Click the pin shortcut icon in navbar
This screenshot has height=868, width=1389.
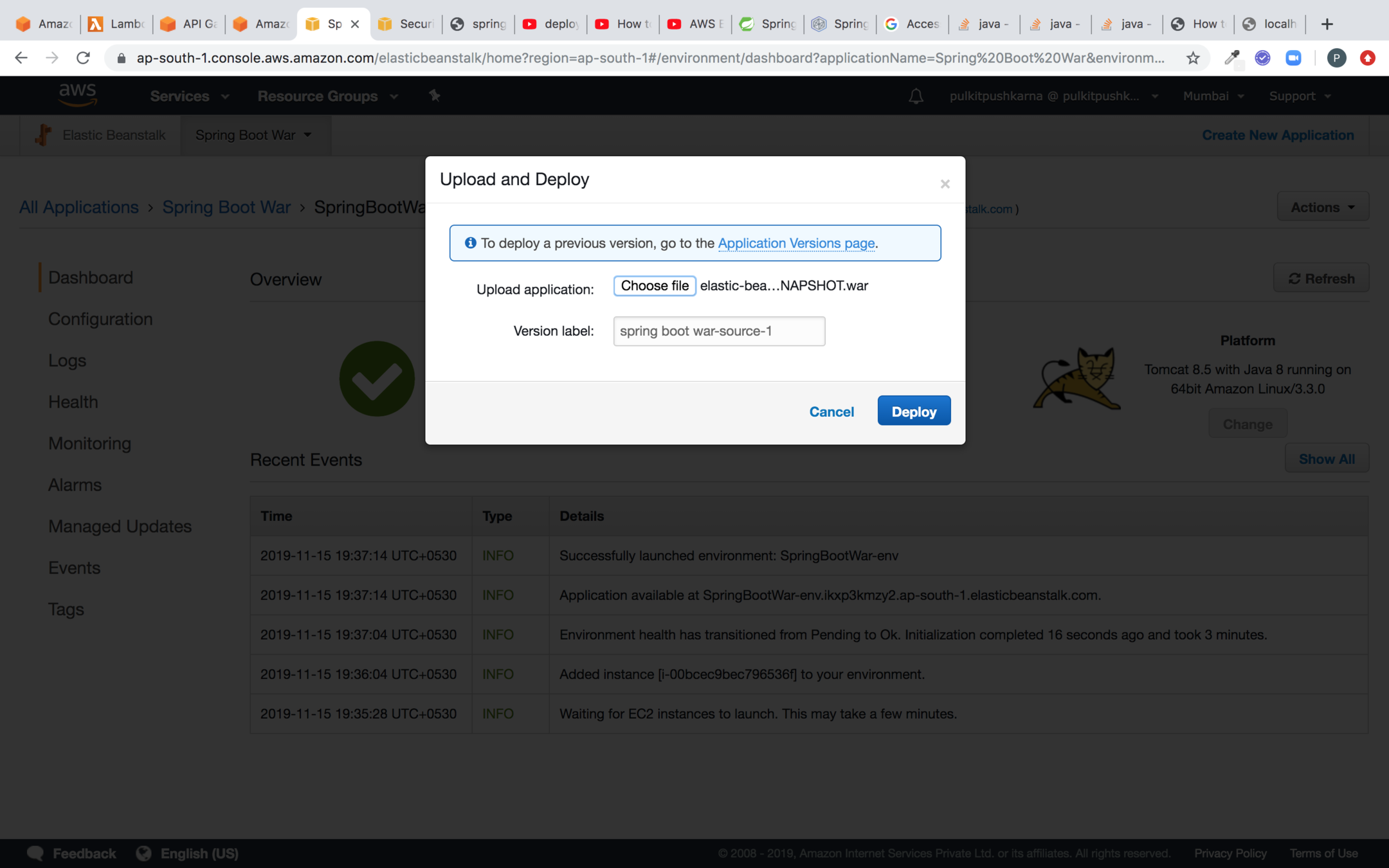coord(435,95)
